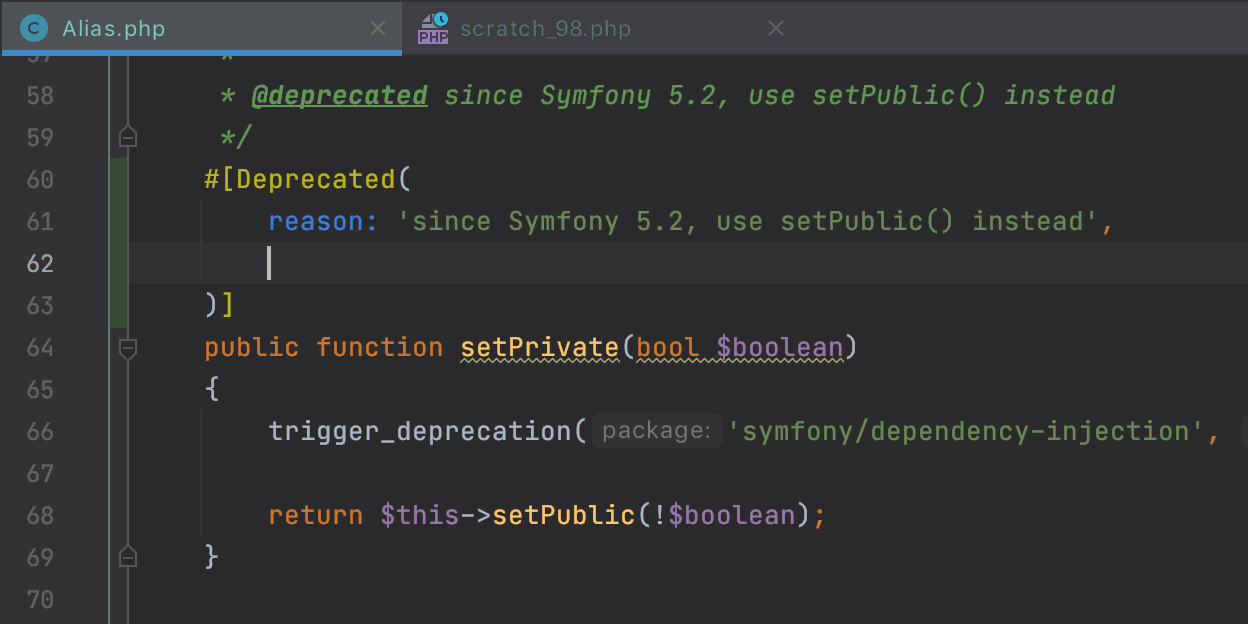This screenshot has height=624, width=1248.
Task: Click the package: parameter hint inlay
Action: click(x=655, y=430)
